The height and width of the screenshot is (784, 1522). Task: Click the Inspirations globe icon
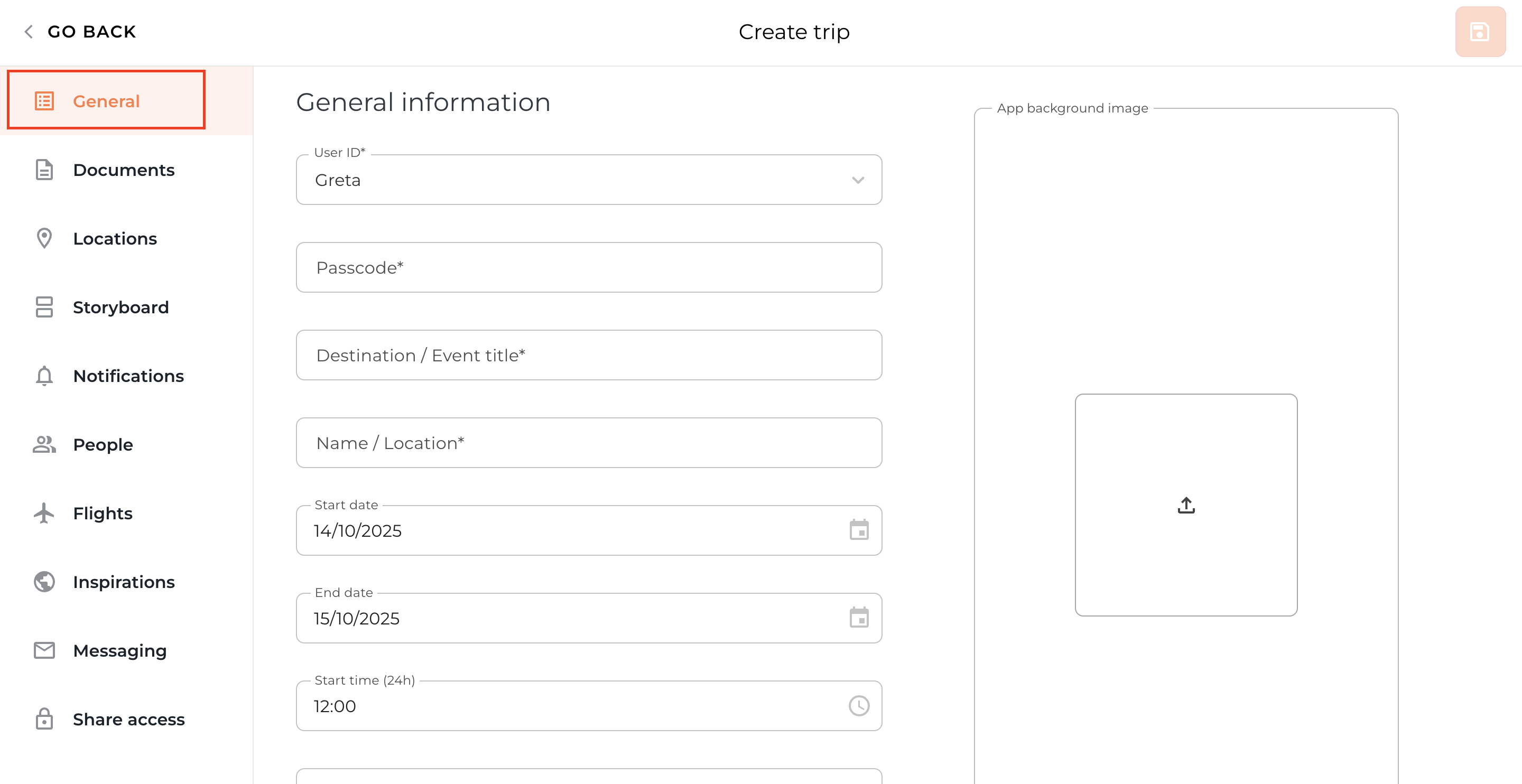44,581
